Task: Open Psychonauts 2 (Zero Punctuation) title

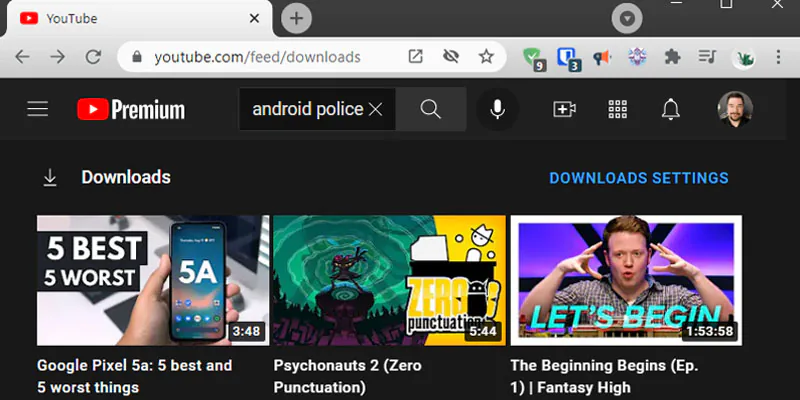Action: click(347, 376)
